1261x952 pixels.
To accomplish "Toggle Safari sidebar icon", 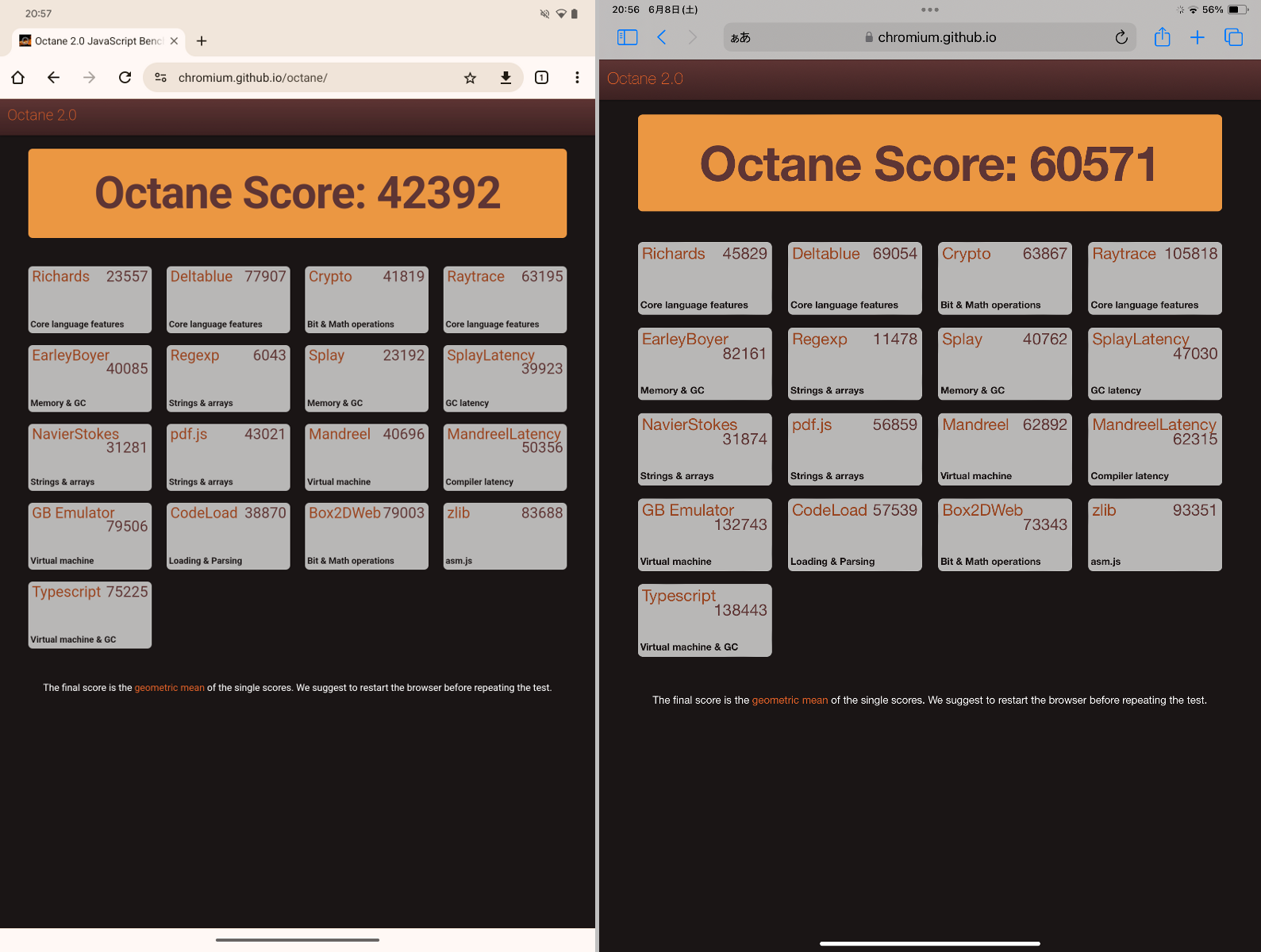I will pos(627,37).
